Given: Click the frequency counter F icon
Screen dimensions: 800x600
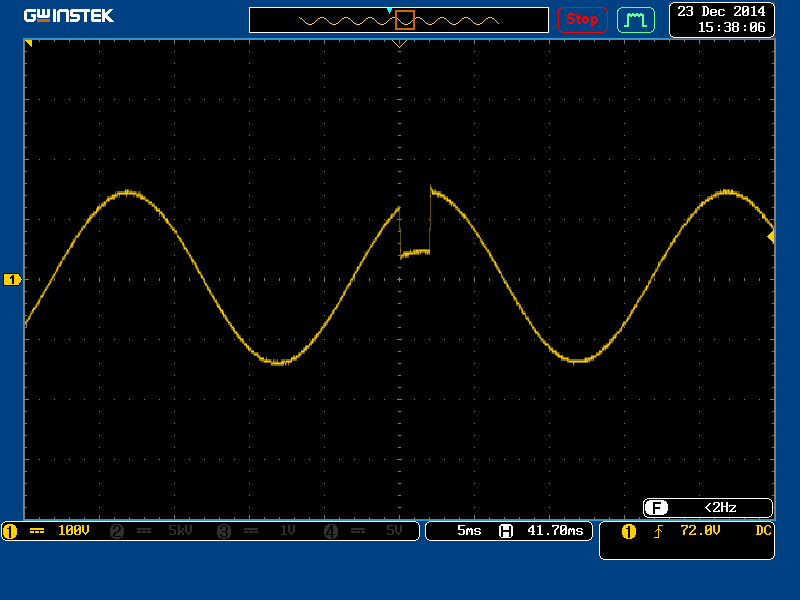Looking at the screenshot, I should point(656,508).
